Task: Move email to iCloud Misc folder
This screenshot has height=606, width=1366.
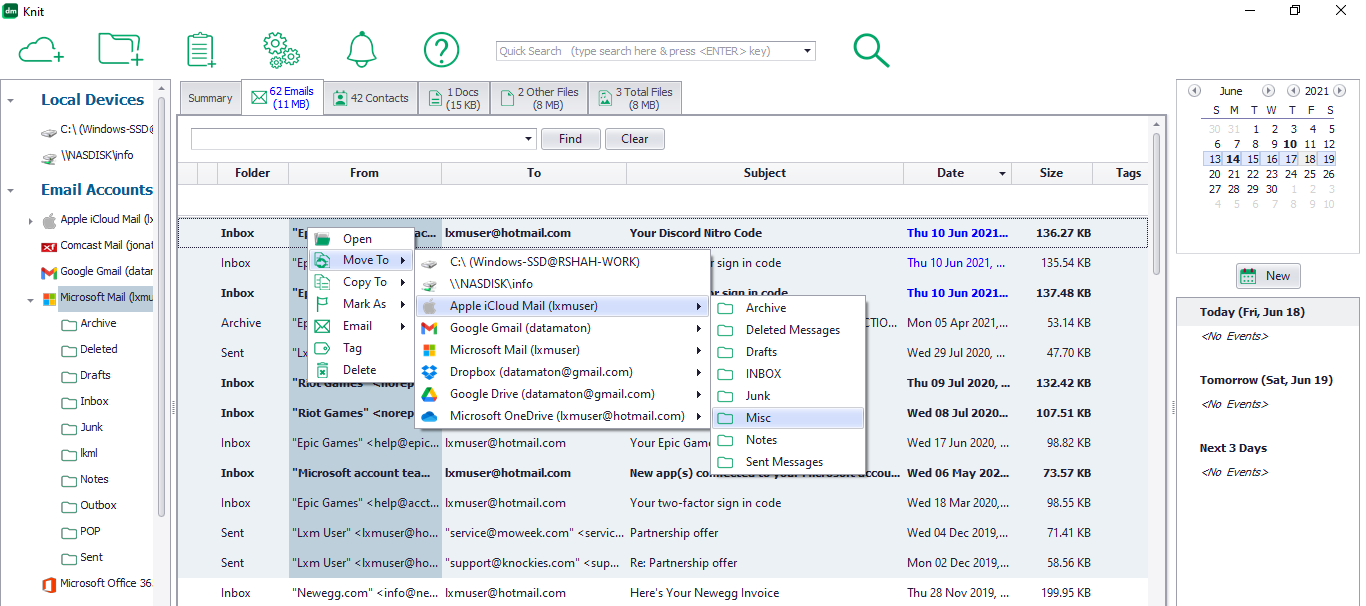Action: tap(788, 418)
